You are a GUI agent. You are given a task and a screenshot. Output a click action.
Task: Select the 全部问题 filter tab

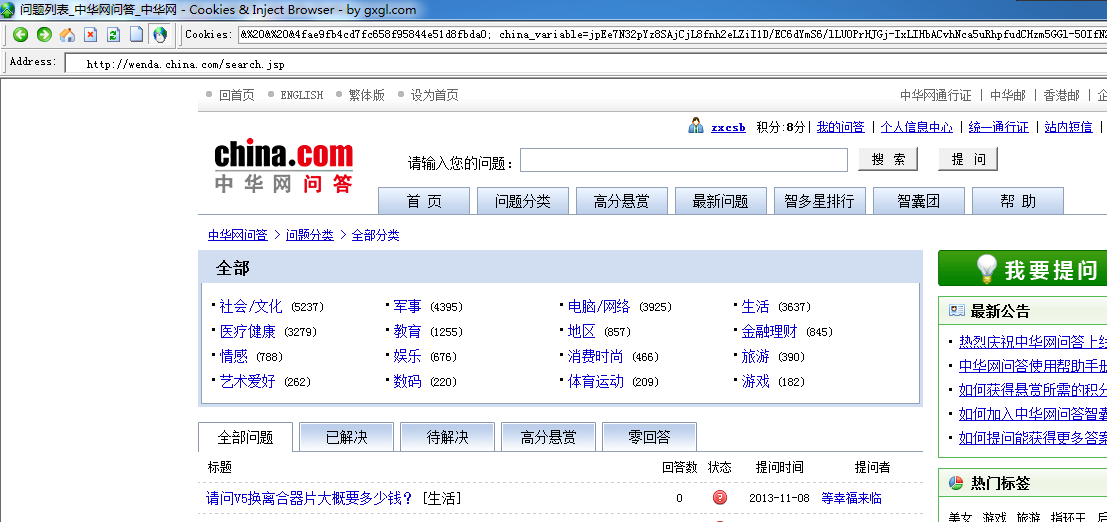coord(245,437)
